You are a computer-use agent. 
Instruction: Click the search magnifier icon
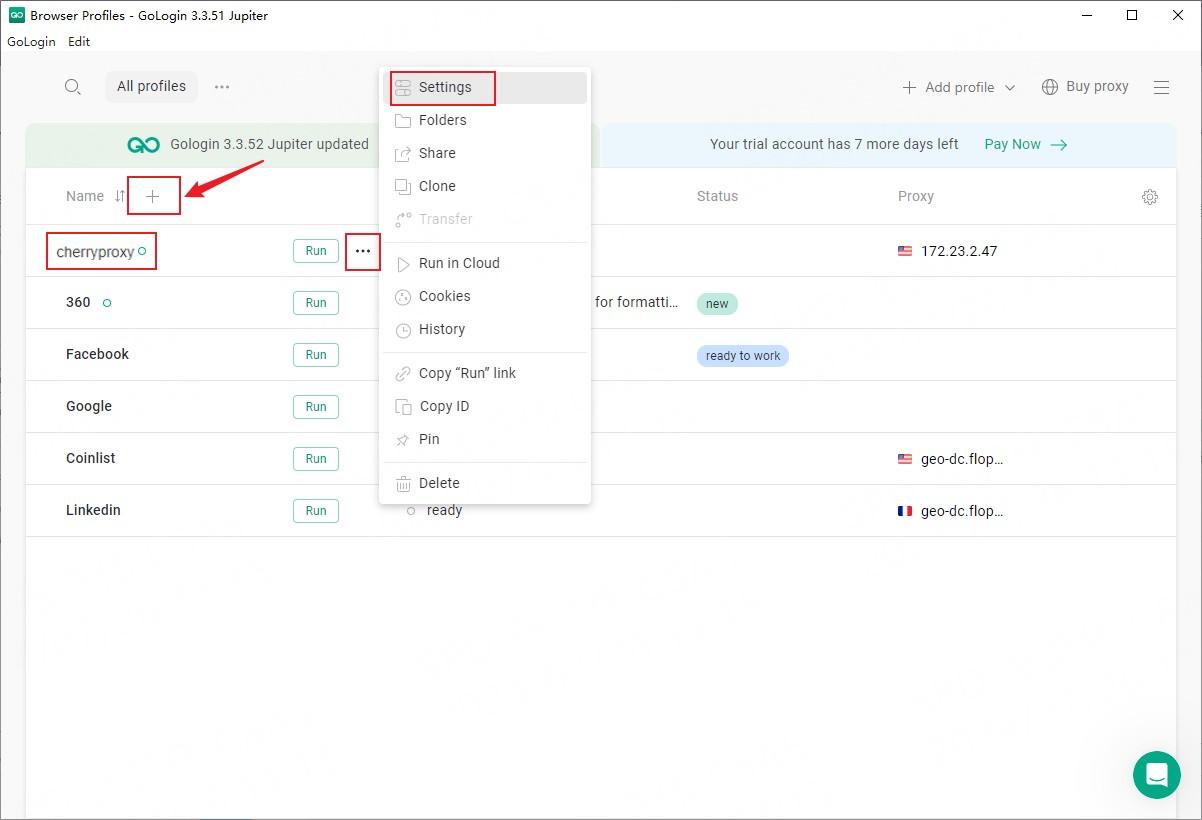click(x=72, y=87)
